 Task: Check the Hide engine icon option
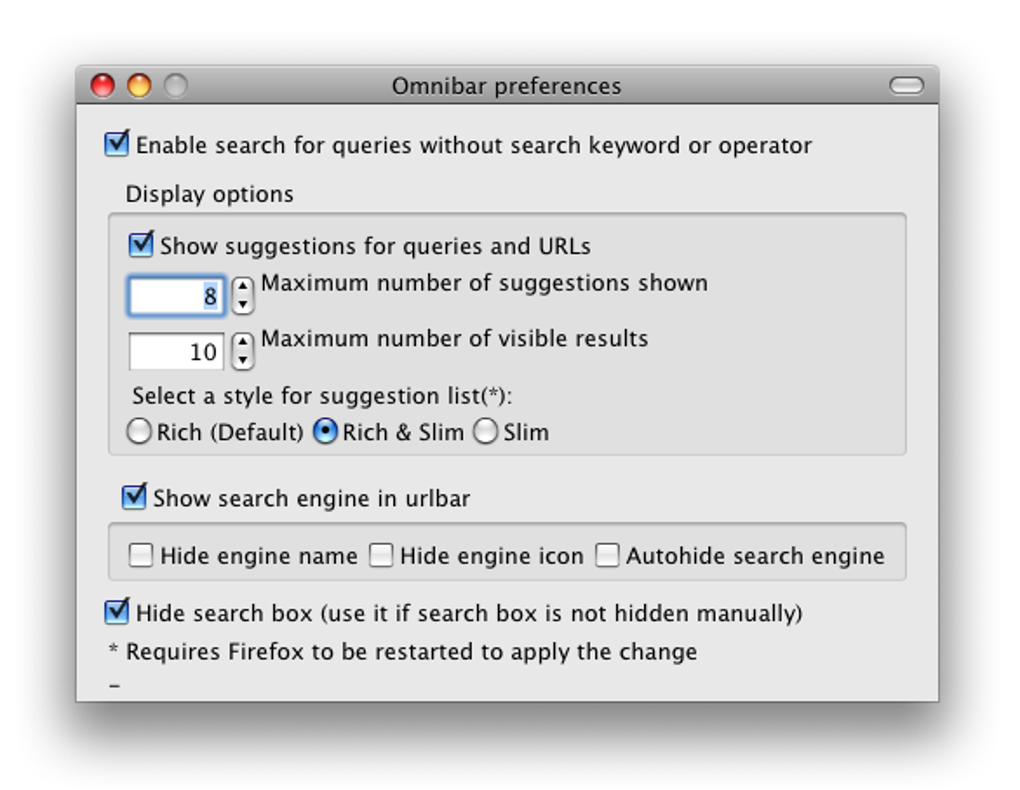point(380,555)
